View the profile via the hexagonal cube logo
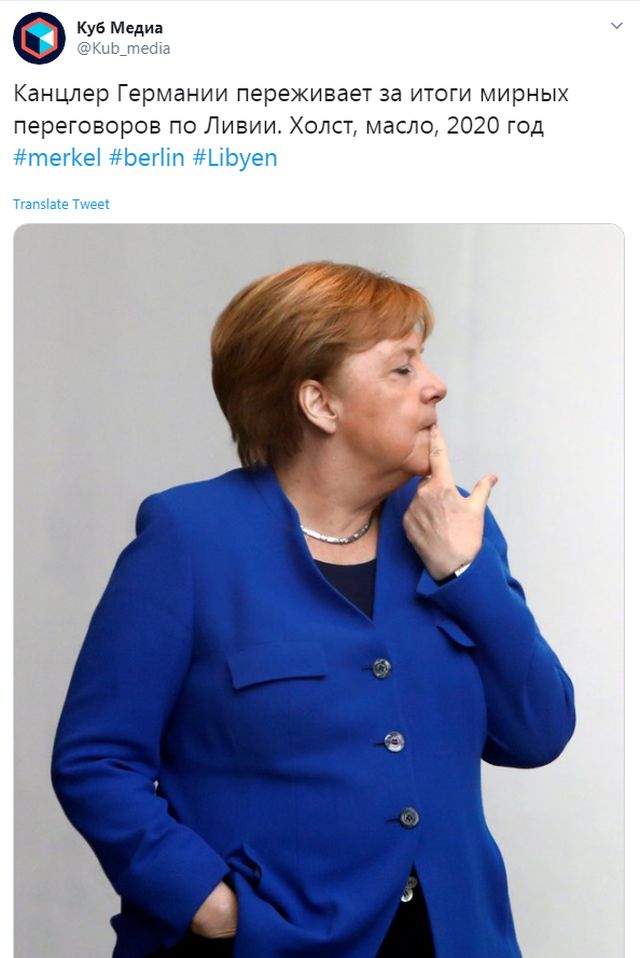The width and height of the screenshot is (640, 958). pyautogui.click(x=38, y=38)
